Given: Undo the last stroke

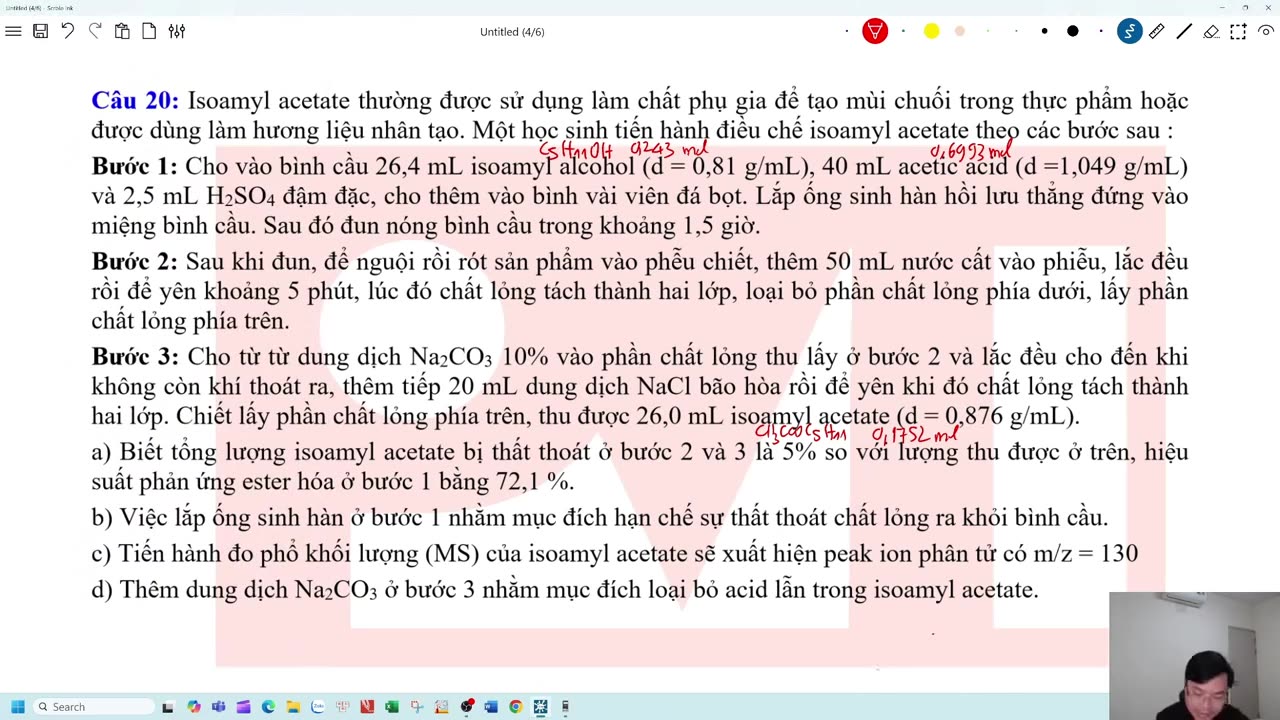Looking at the screenshot, I should coord(68,31).
